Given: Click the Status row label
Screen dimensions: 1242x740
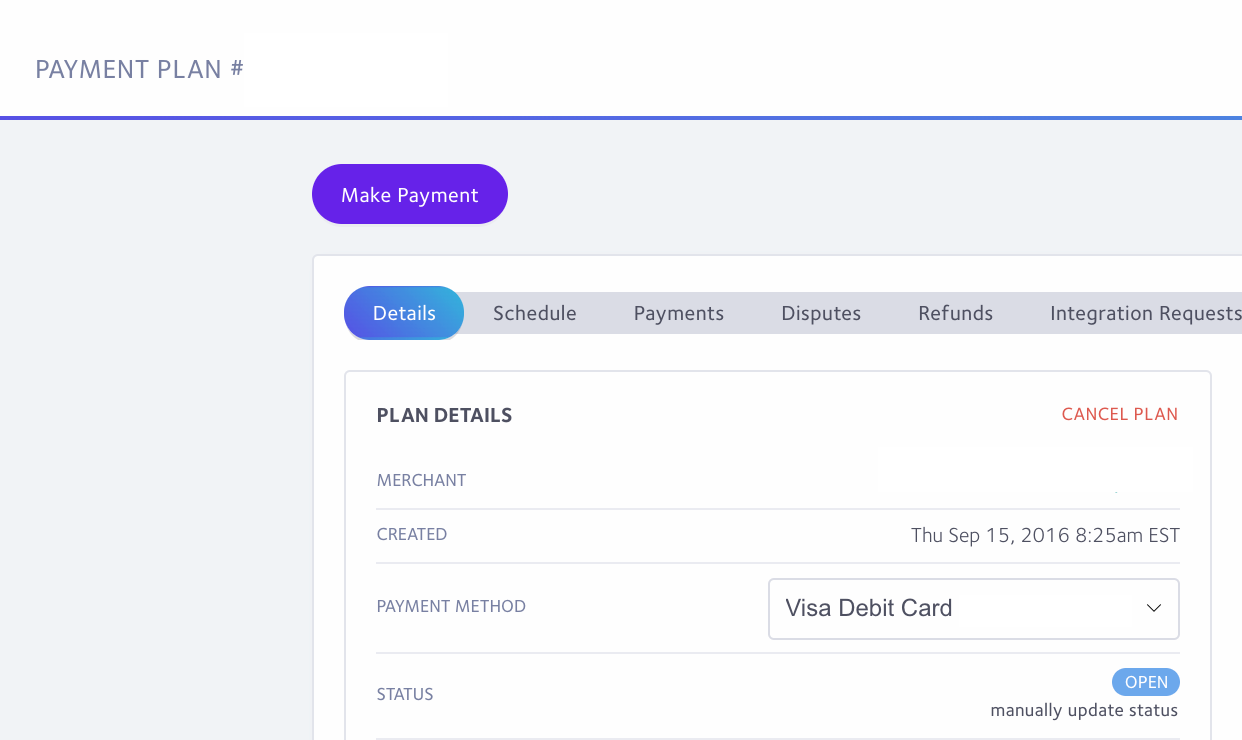Looking at the screenshot, I should [x=405, y=693].
